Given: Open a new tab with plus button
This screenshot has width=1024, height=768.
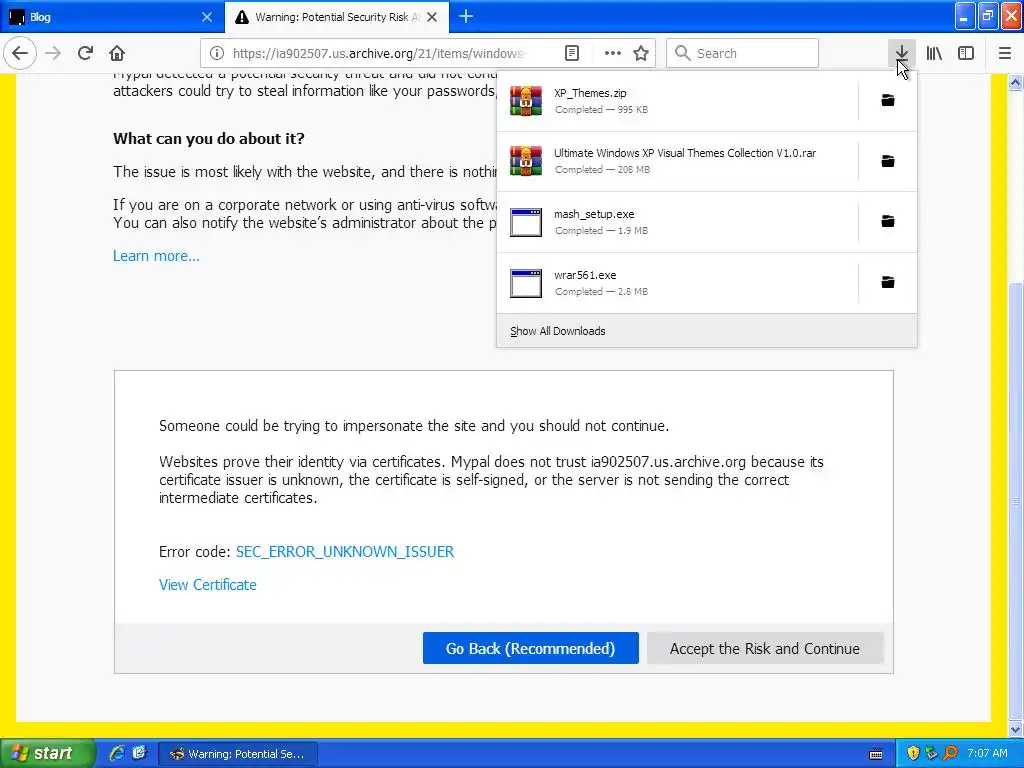Looking at the screenshot, I should (x=466, y=16).
